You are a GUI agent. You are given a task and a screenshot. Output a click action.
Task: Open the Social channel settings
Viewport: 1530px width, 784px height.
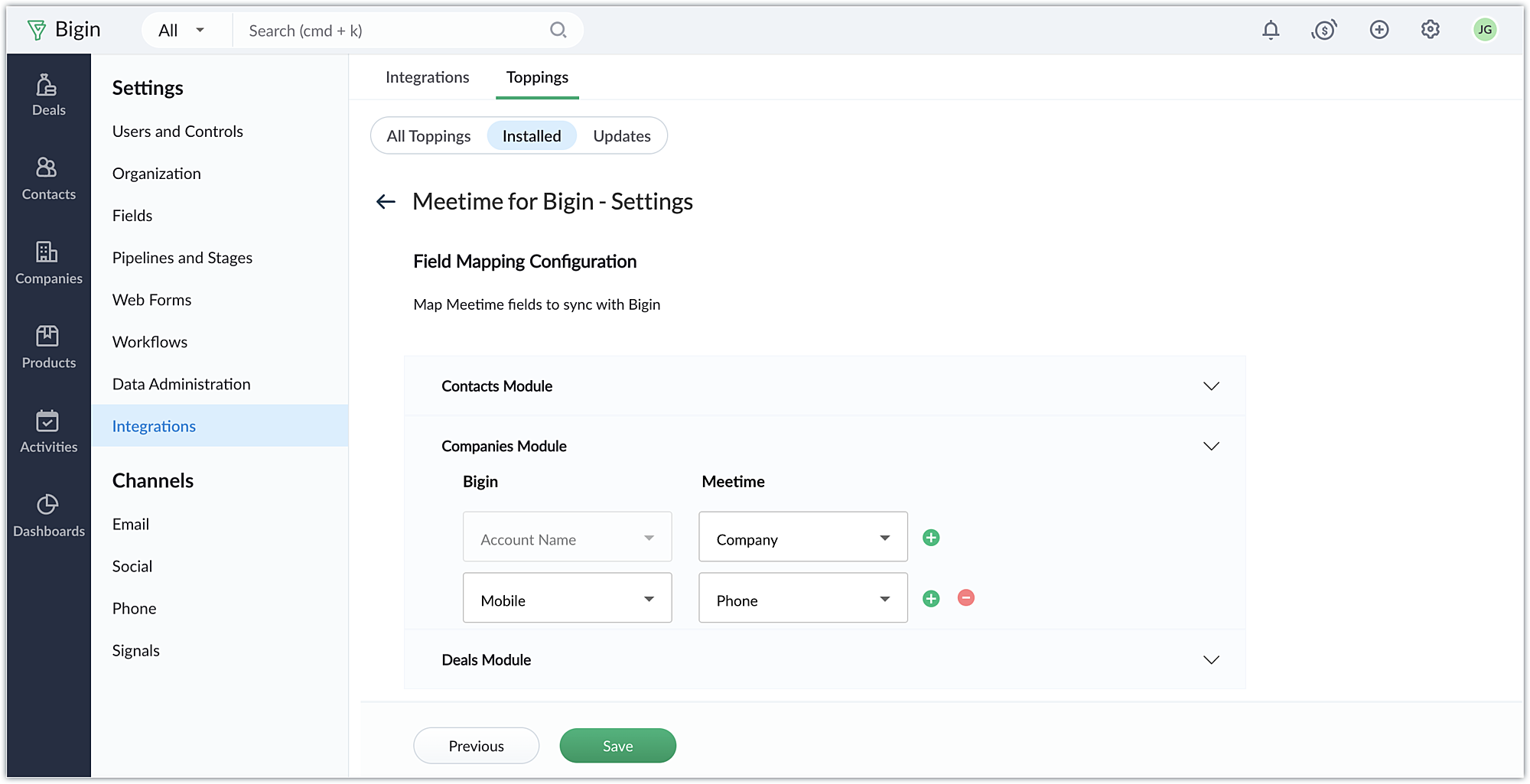click(x=132, y=566)
